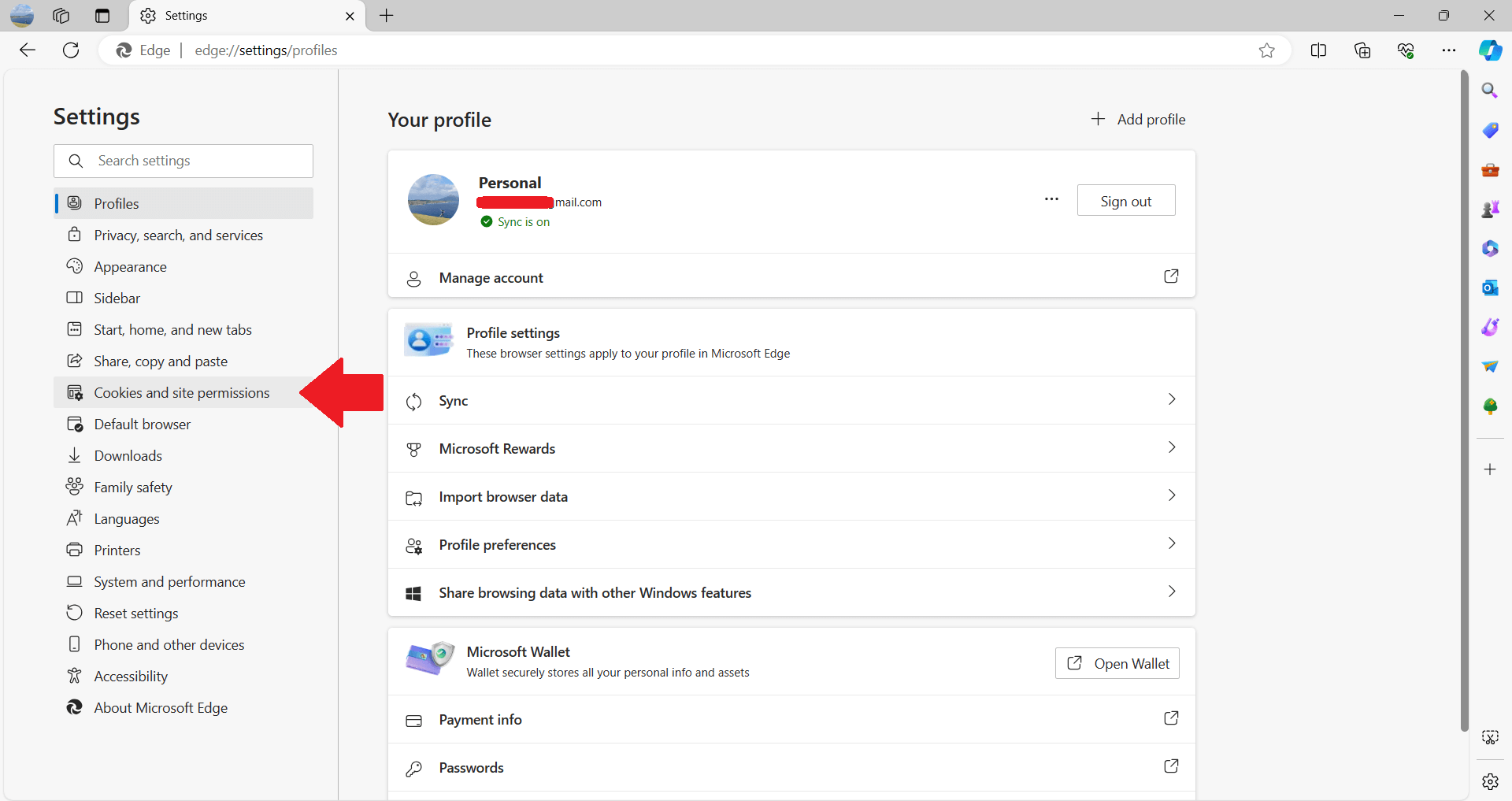The height and width of the screenshot is (801, 1512).
Task: Expand Sync settings row
Action: point(791,400)
